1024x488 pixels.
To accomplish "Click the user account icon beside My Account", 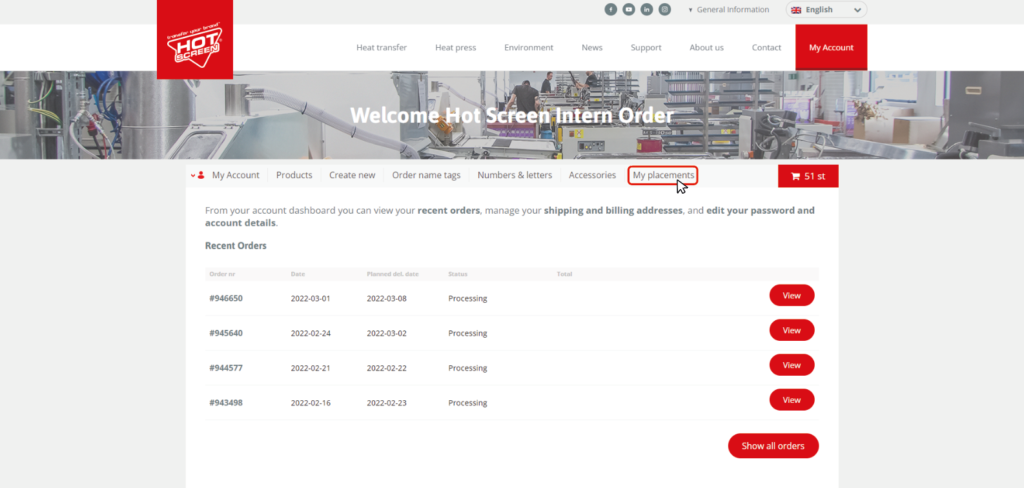I will (201, 175).
